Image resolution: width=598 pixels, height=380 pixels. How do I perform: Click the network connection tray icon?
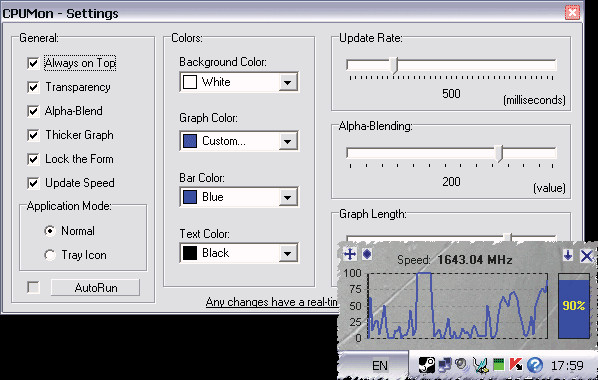coord(444,365)
